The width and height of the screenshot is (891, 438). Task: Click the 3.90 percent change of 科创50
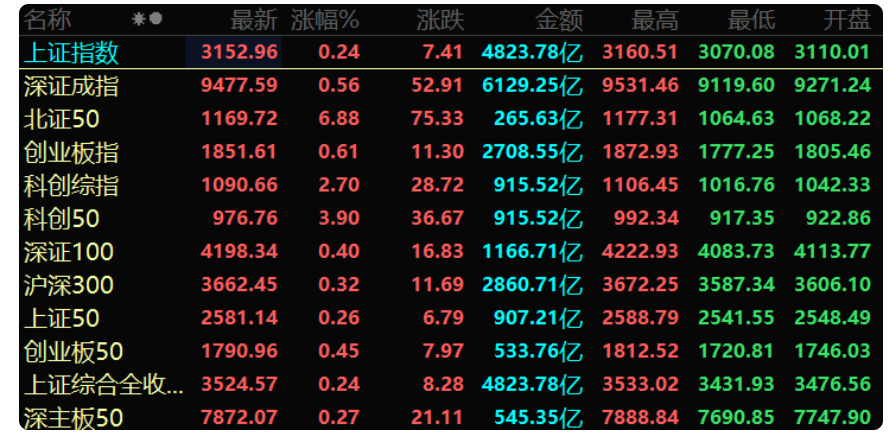(339, 218)
